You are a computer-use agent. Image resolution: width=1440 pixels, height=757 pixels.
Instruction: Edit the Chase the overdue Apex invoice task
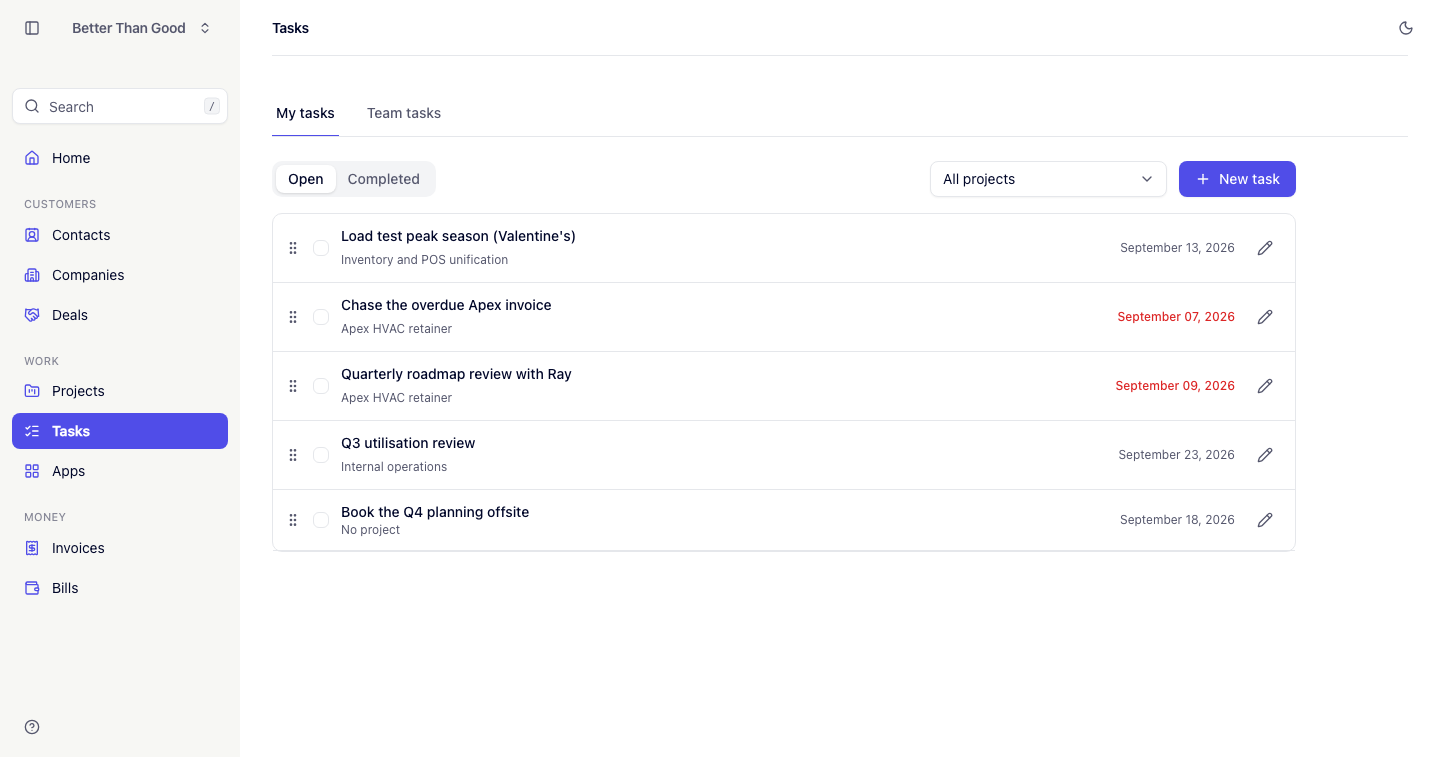click(x=1265, y=317)
